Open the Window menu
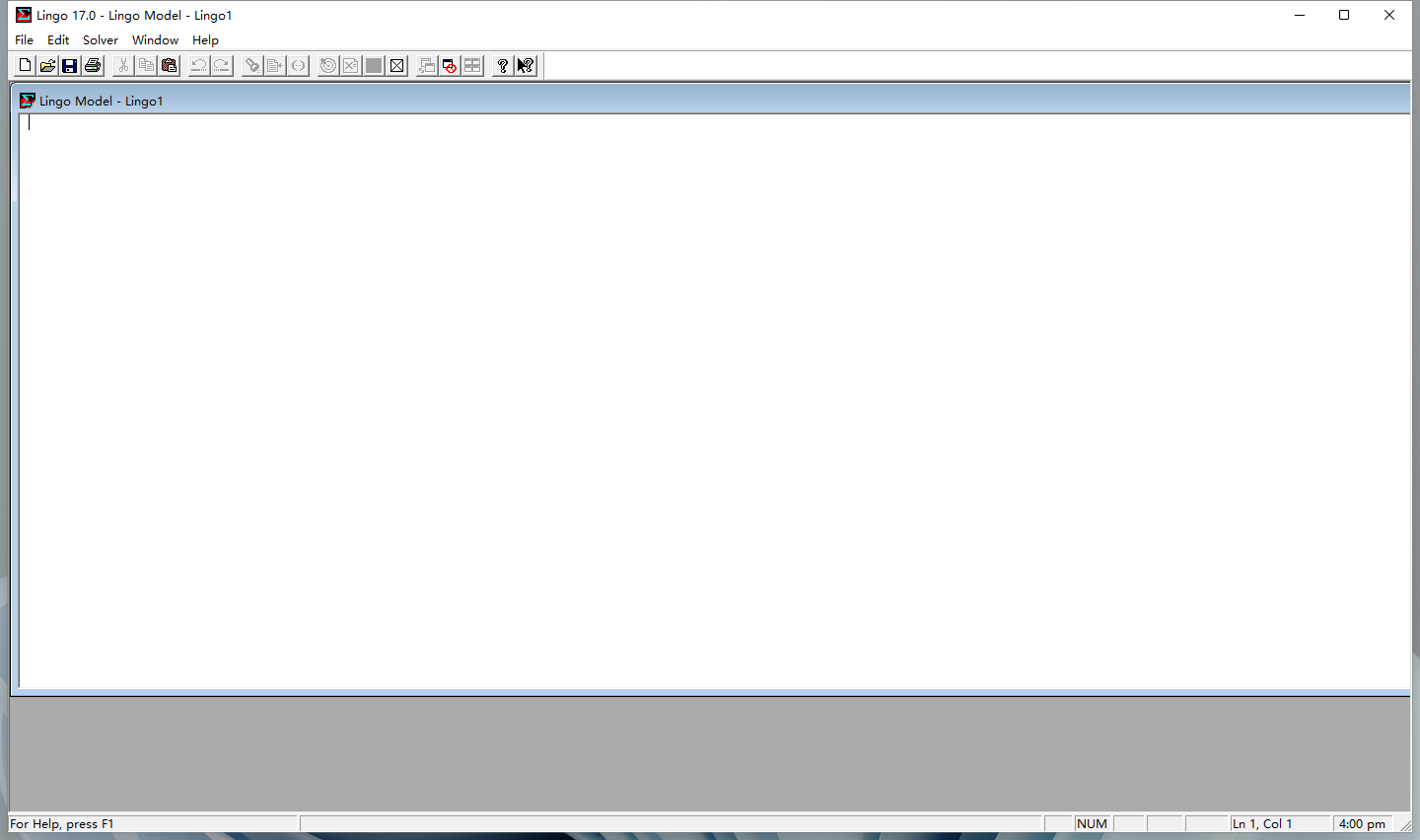Screen dimensions: 1420x840 [x=155, y=40]
